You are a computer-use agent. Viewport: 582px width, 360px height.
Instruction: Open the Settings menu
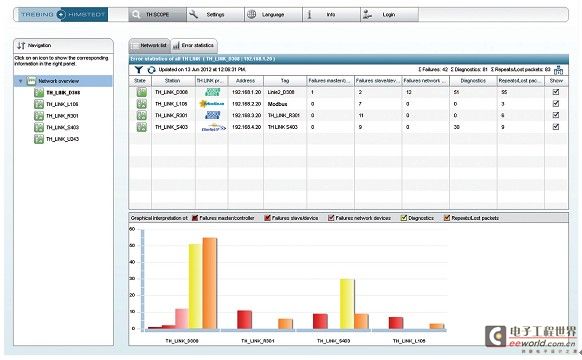pos(215,14)
